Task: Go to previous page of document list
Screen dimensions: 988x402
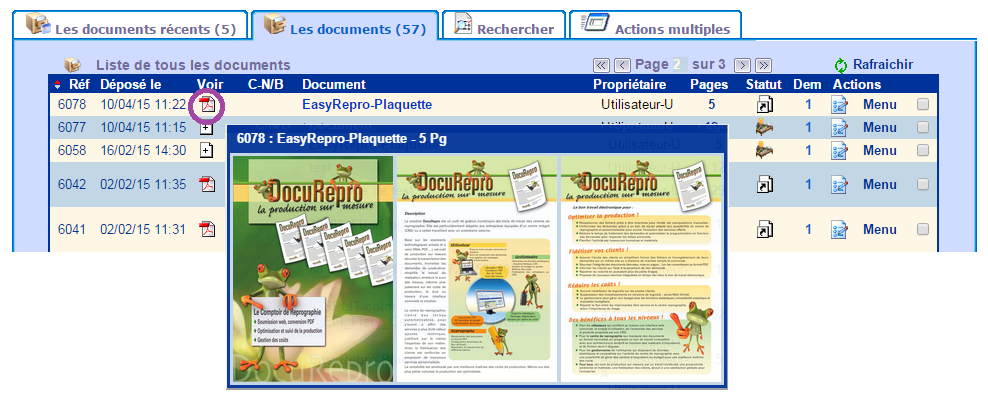Action: coord(623,65)
